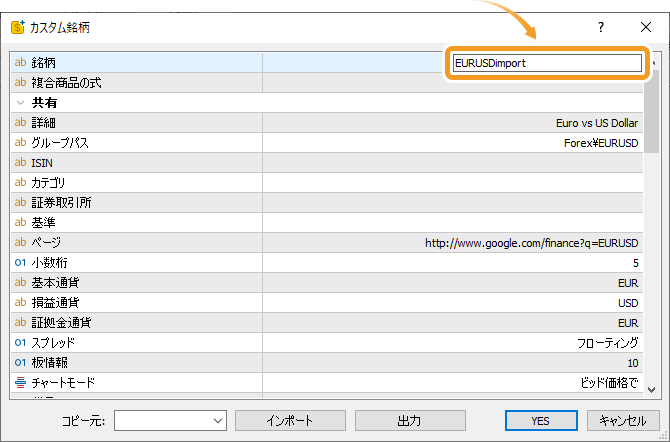Image resolution: width=670 pixels, height=442 pixels.
Task: Select the グループパス row label
Action: [60, 143]
